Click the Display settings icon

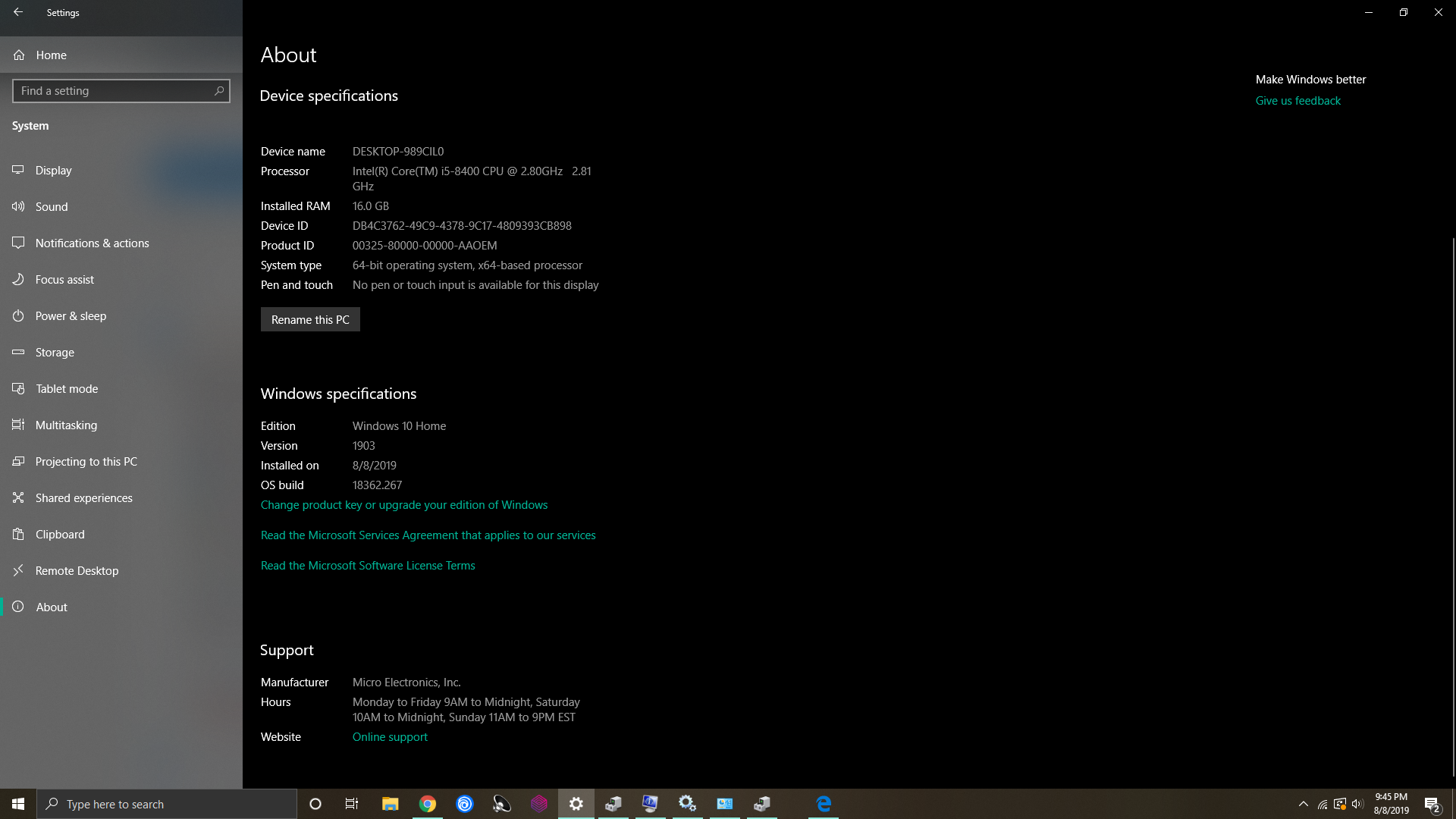coord(18,170)
